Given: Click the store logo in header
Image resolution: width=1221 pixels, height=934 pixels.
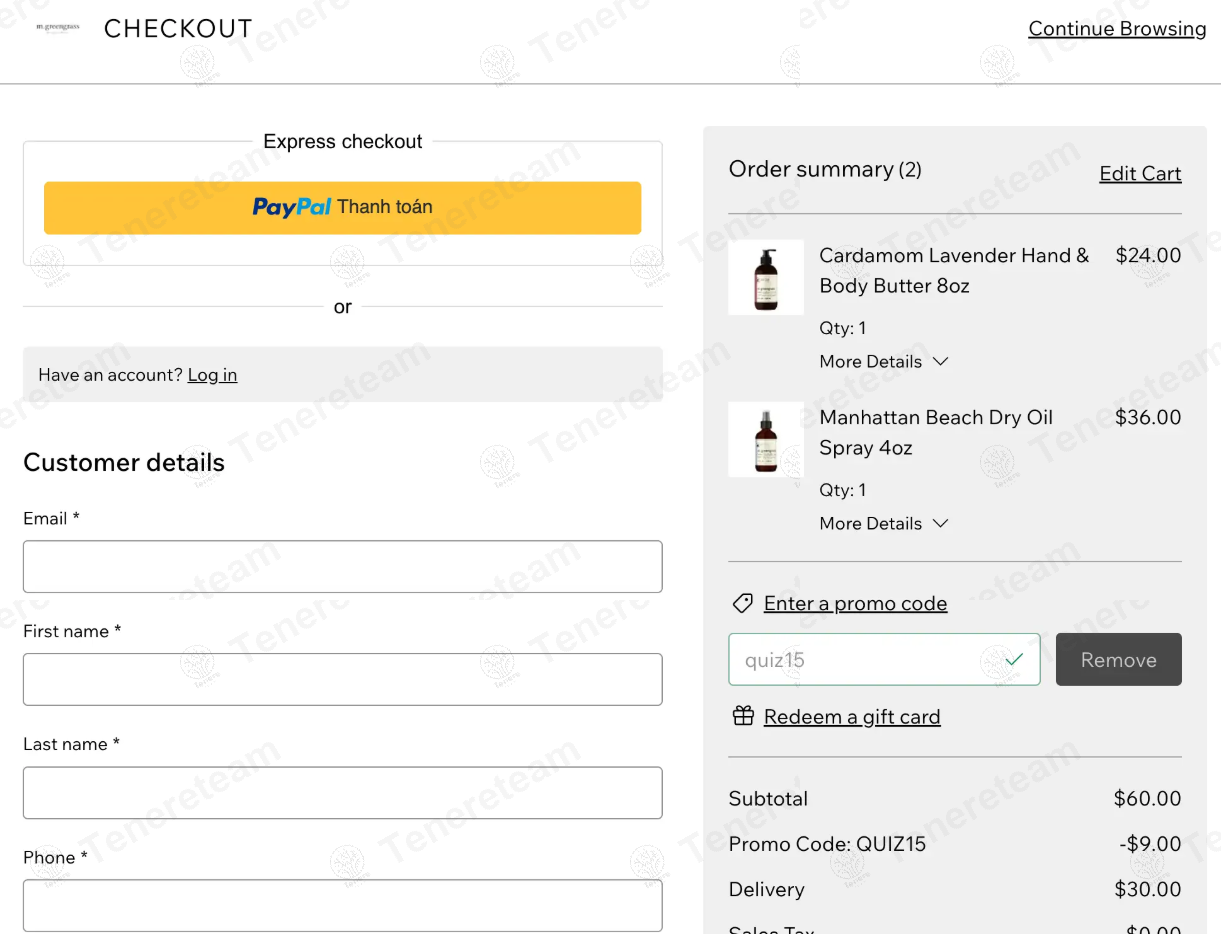Looking at the screenshot, I should tap(57, 28).
